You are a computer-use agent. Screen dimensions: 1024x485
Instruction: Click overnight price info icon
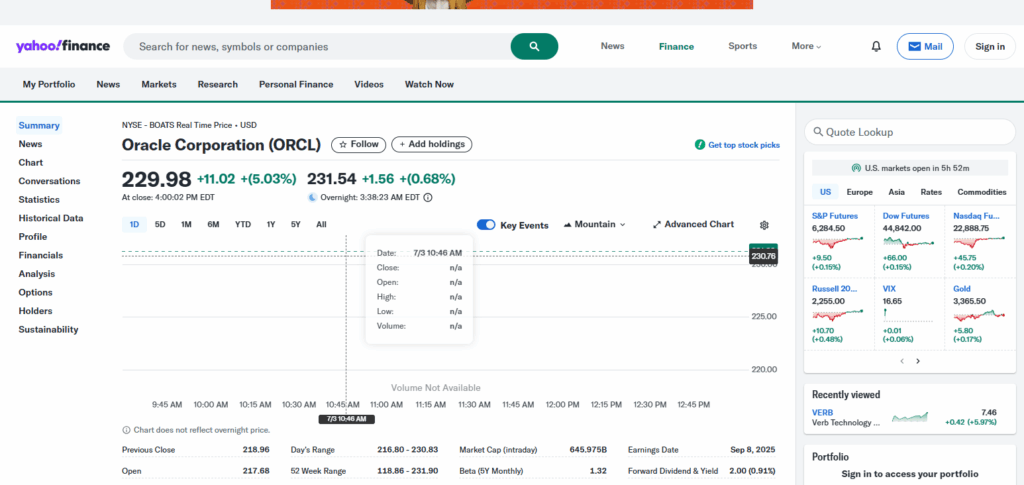pyautogui.click(x=428, y=197)
